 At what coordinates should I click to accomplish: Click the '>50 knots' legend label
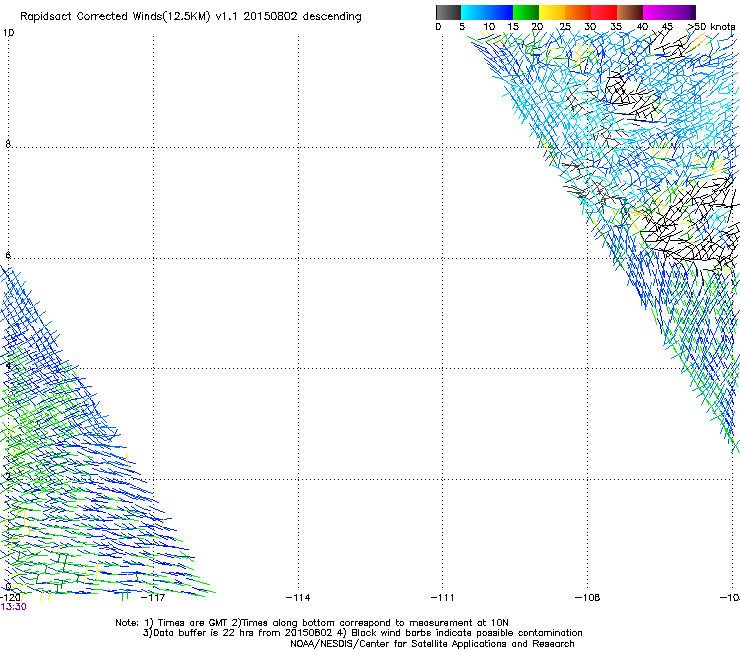711,27
